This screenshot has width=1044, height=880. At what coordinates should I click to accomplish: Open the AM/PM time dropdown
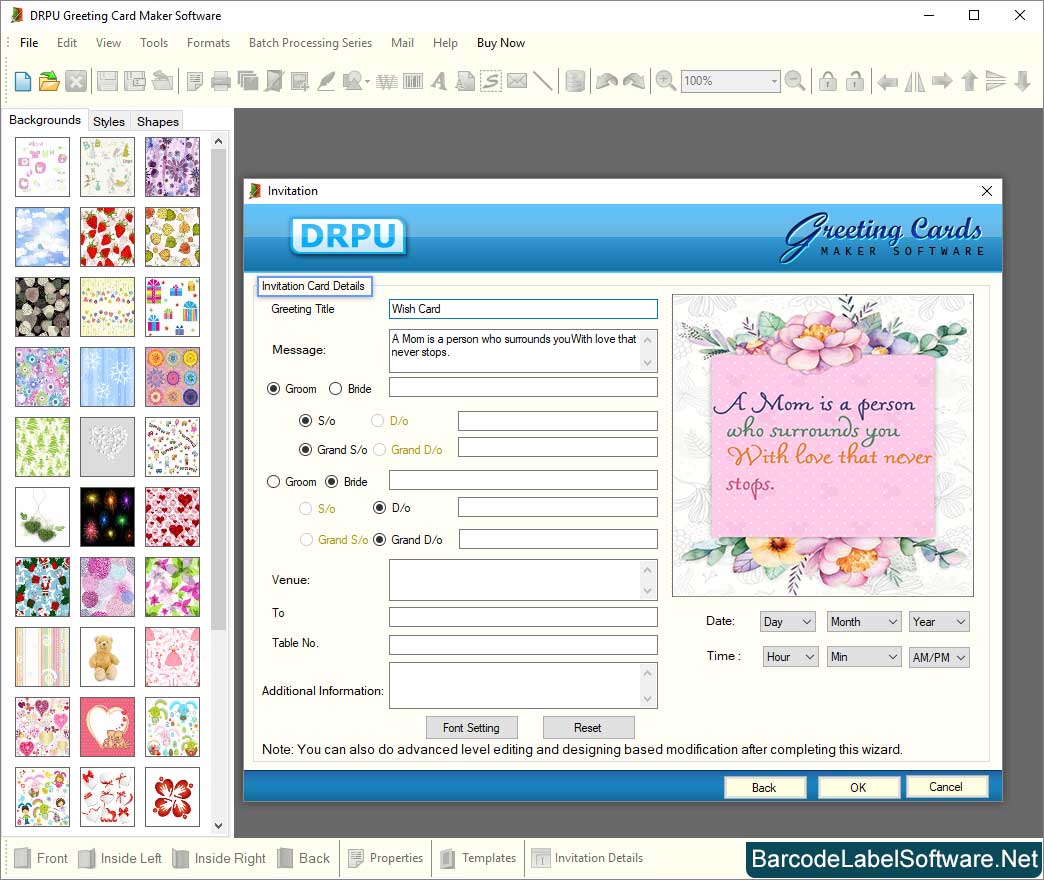pyautogui.click(x=939, y=657)
